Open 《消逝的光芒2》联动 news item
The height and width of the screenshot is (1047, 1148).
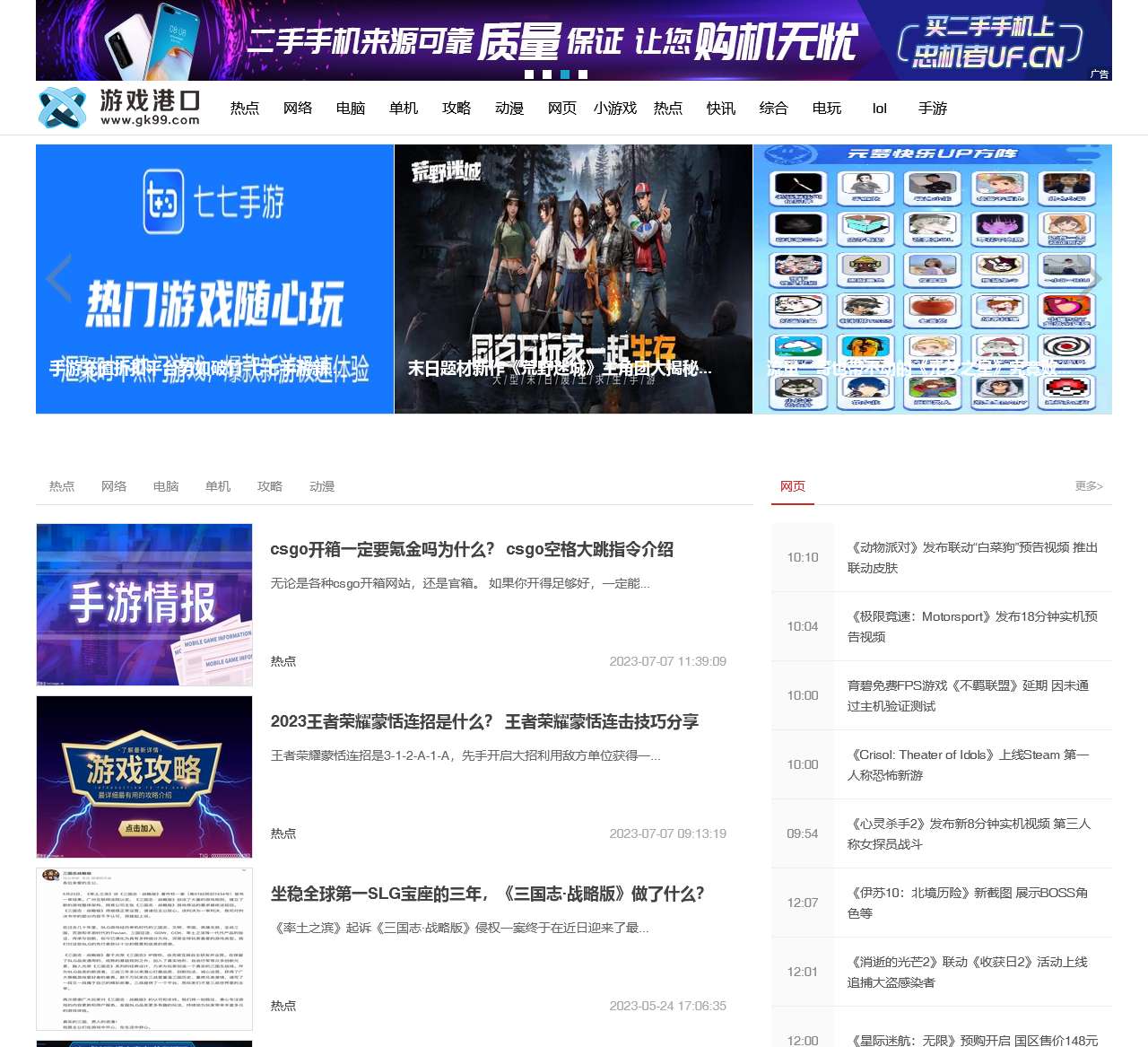coord(968,972)
